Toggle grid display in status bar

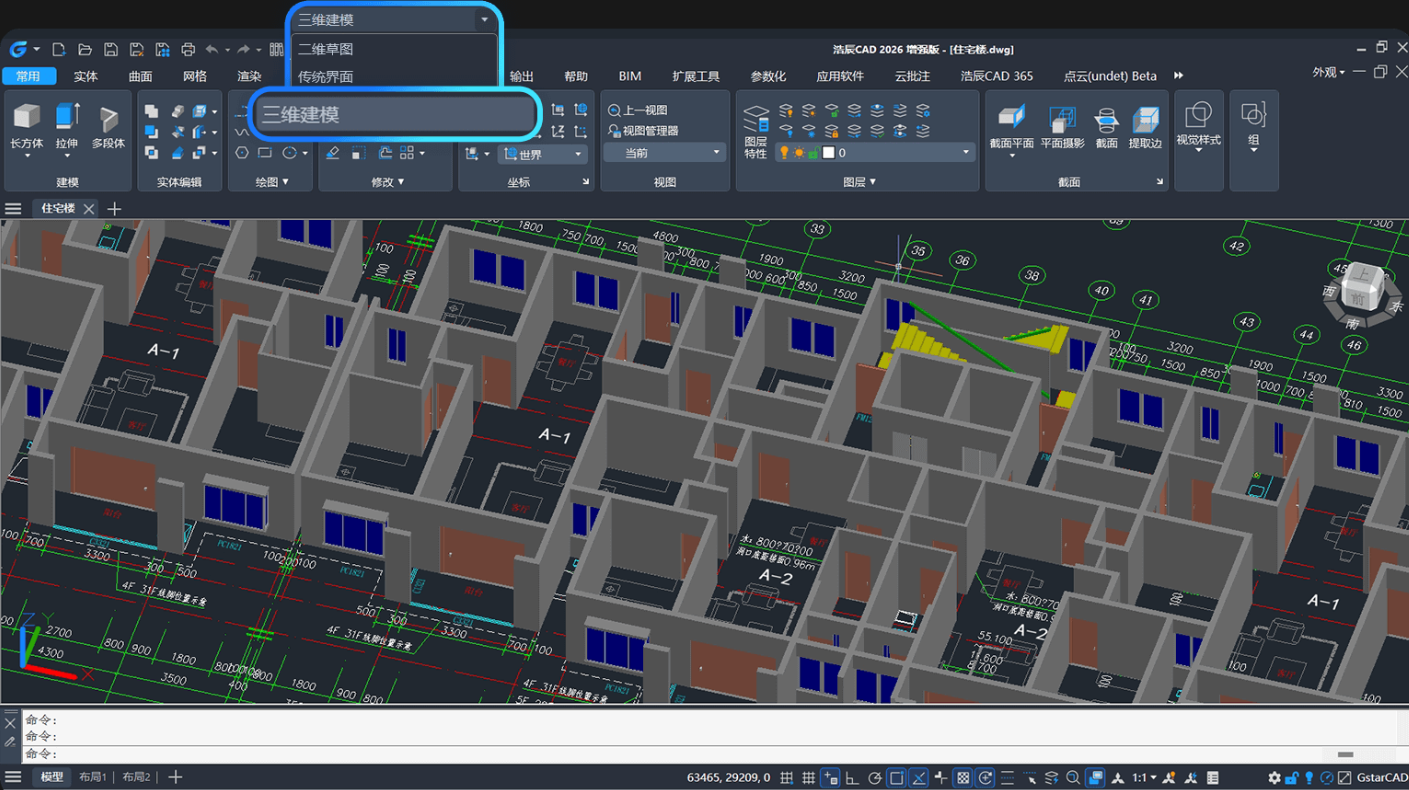(808, 778)
